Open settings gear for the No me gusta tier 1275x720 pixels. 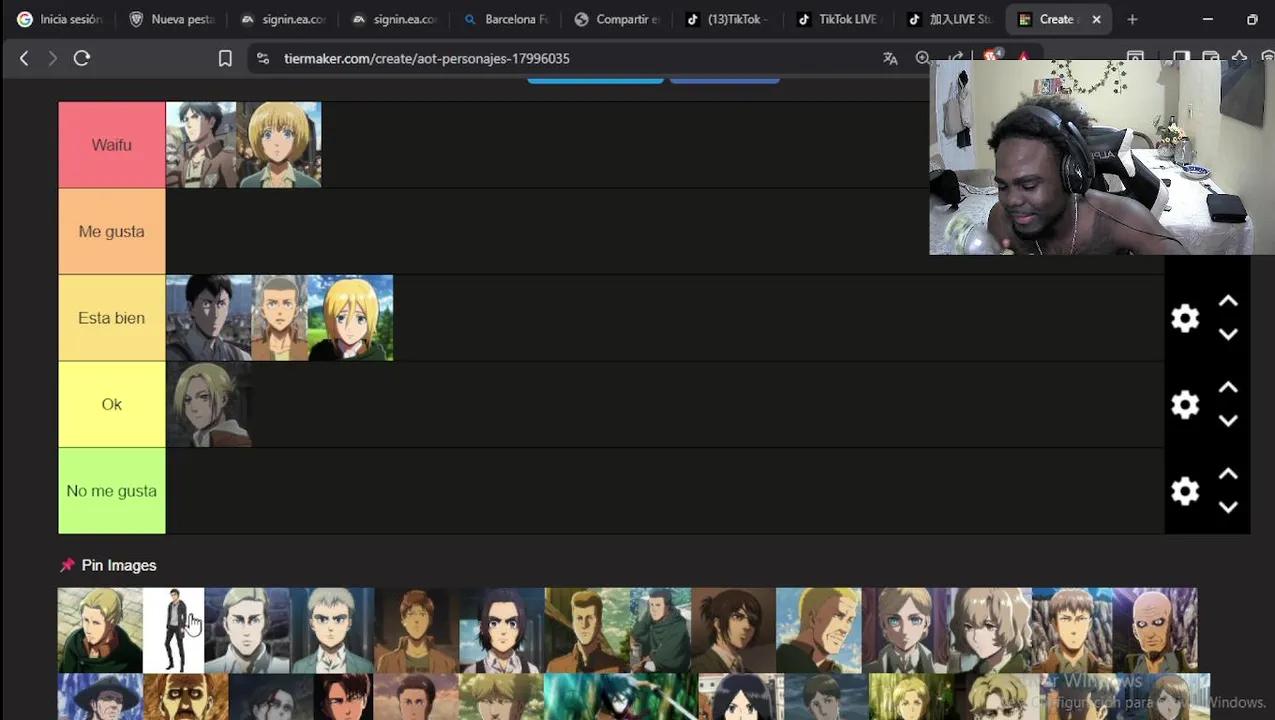pos(1185,491)
